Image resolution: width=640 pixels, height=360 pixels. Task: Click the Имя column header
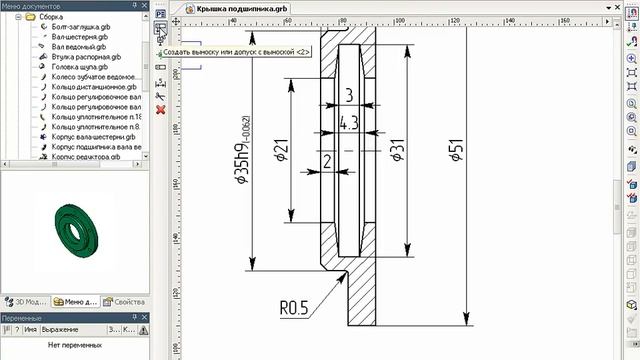(x=31, y=330)
